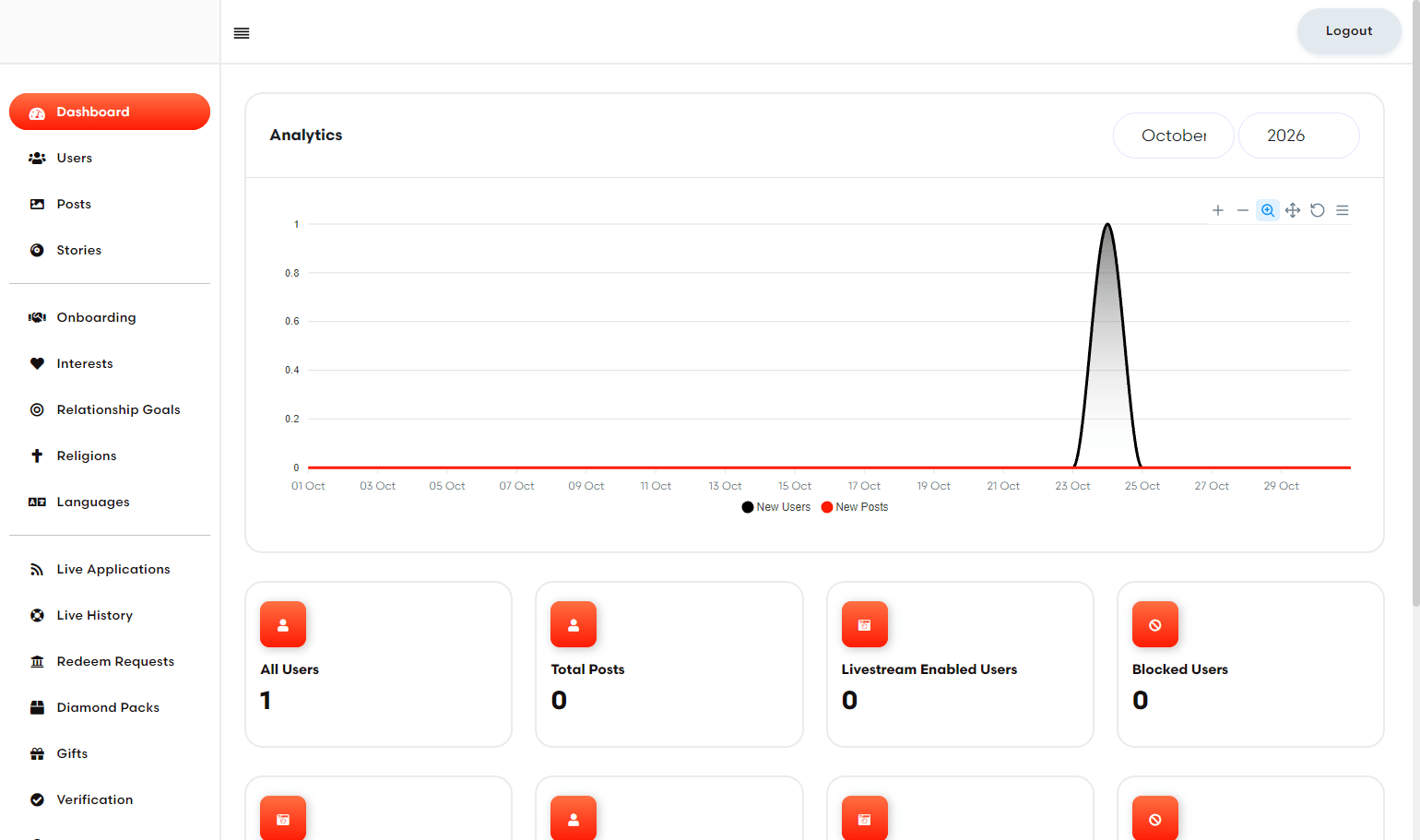Open Verification page
This screenshot has height=840, width=1420.
click(x=110, y=799)
